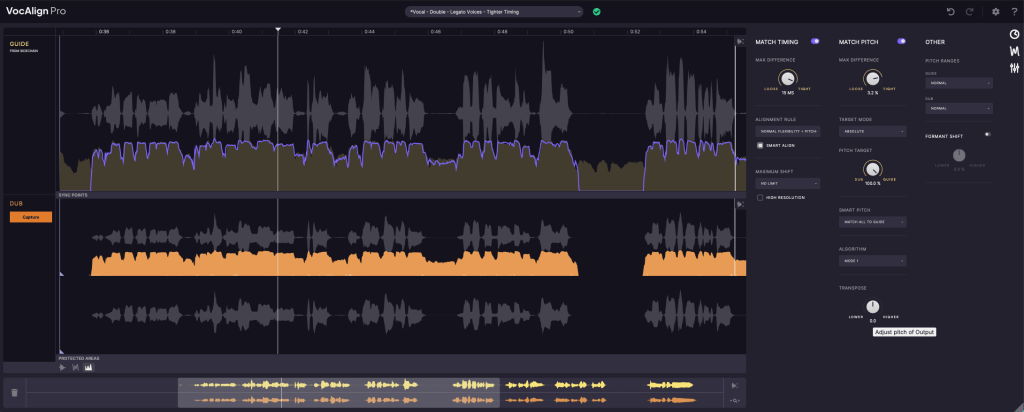
Task: Open the Smart Pitch dropdown
Action: point(872,222)
